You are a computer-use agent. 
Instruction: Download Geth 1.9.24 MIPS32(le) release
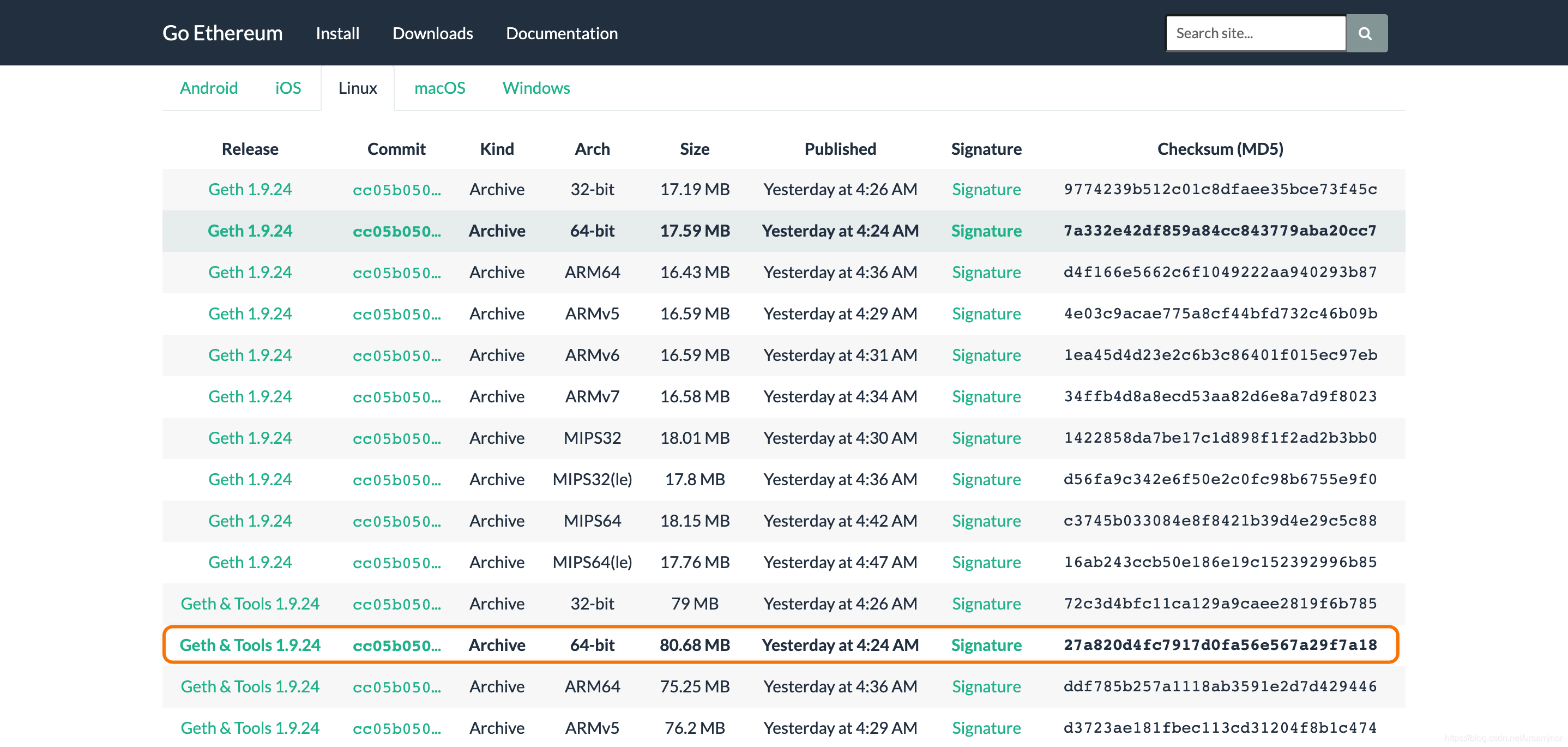pos(250,479)
